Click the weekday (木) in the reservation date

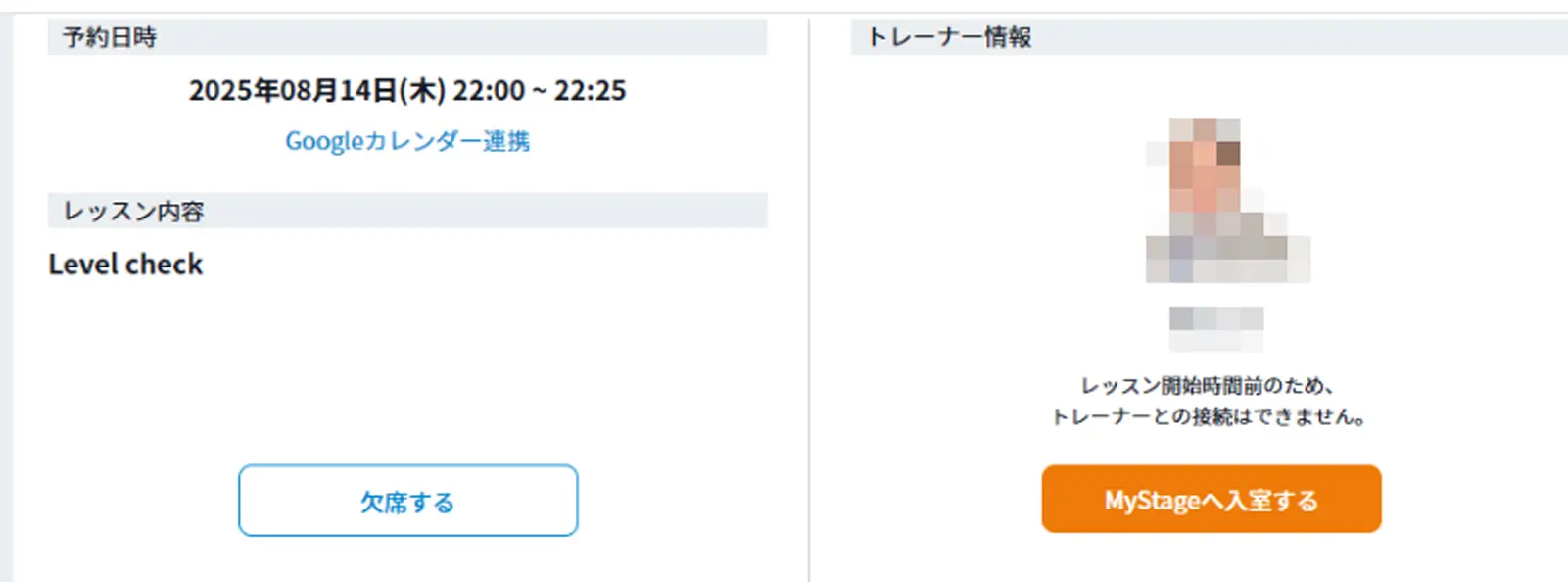[422, 91]
